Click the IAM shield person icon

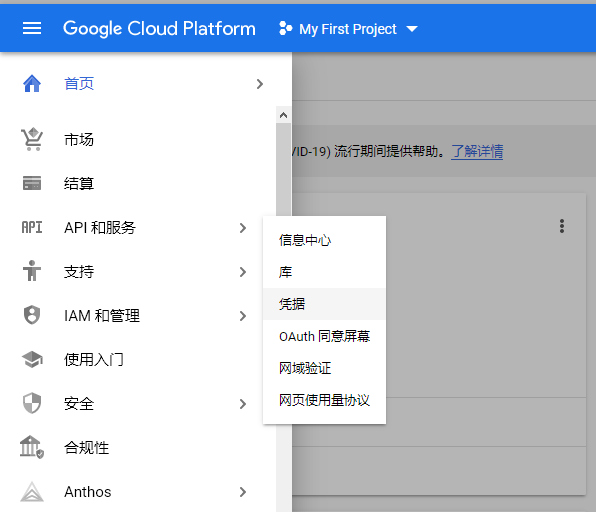[32, 315]
